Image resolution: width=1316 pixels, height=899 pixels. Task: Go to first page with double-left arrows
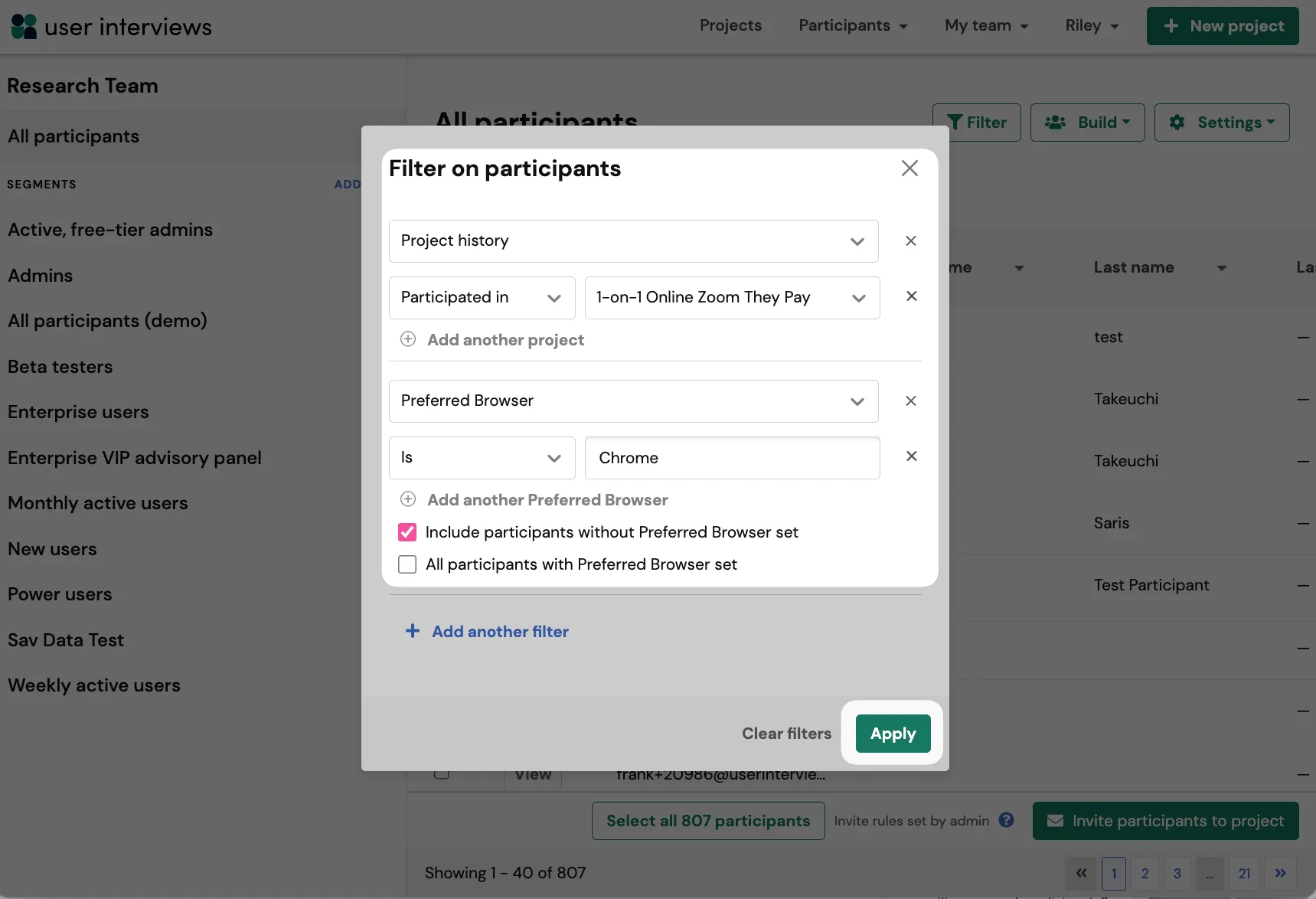[x=1081, y=873]
